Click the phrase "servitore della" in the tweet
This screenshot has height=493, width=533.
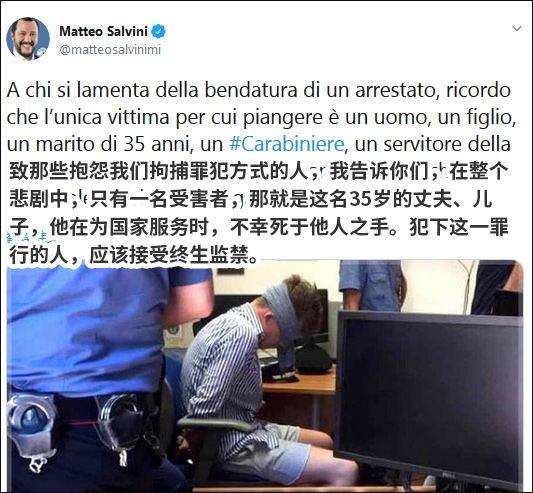[x=447, y=144]
